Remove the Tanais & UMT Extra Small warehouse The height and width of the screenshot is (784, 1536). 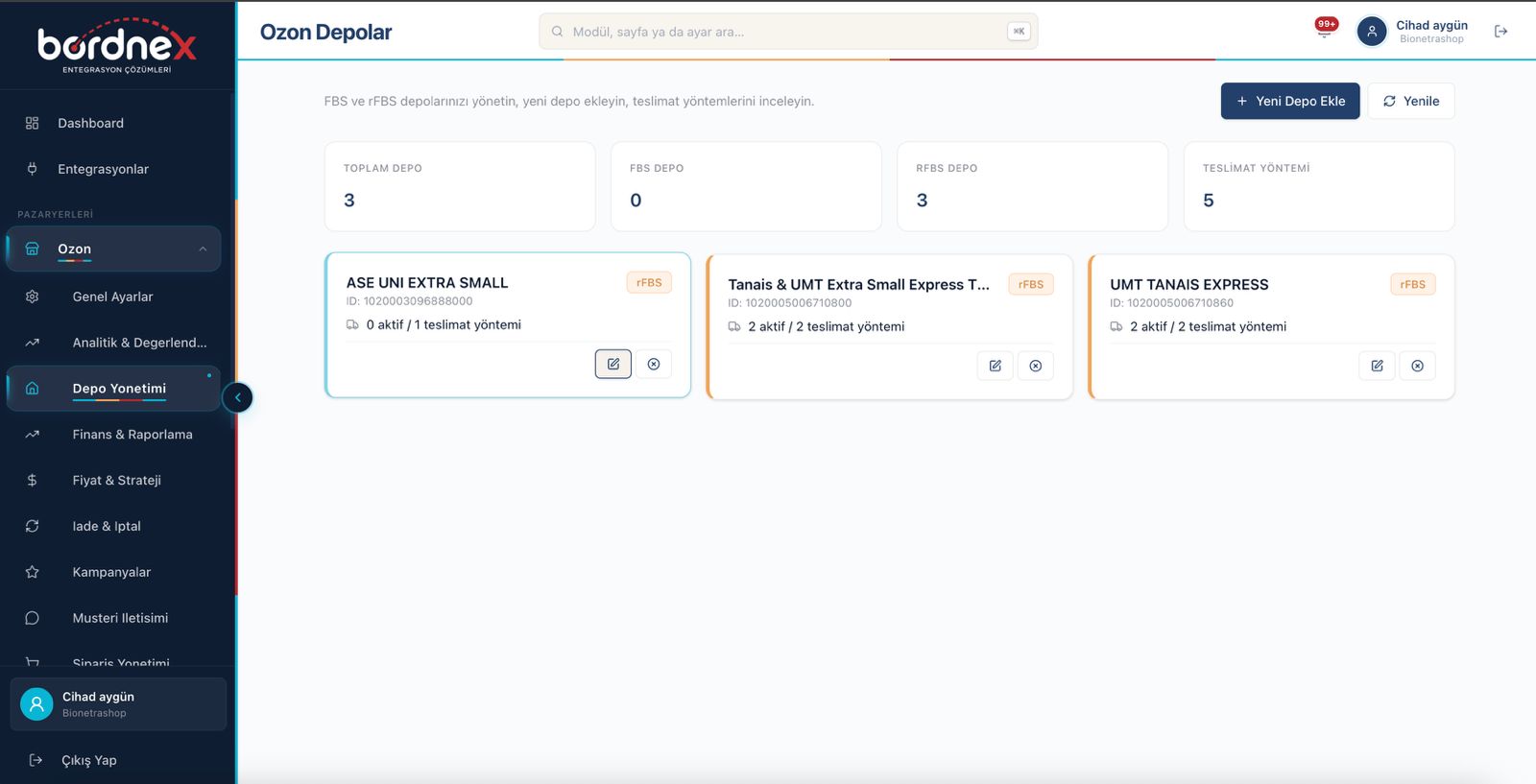[x=1036, y=366]
